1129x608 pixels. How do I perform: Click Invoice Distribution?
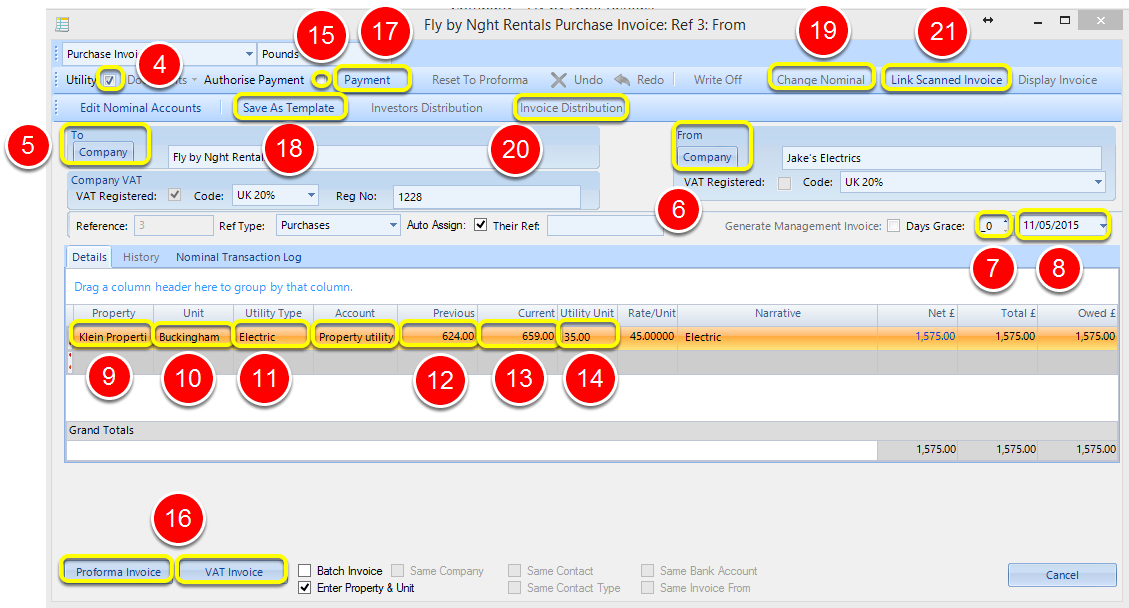point(571,108)
